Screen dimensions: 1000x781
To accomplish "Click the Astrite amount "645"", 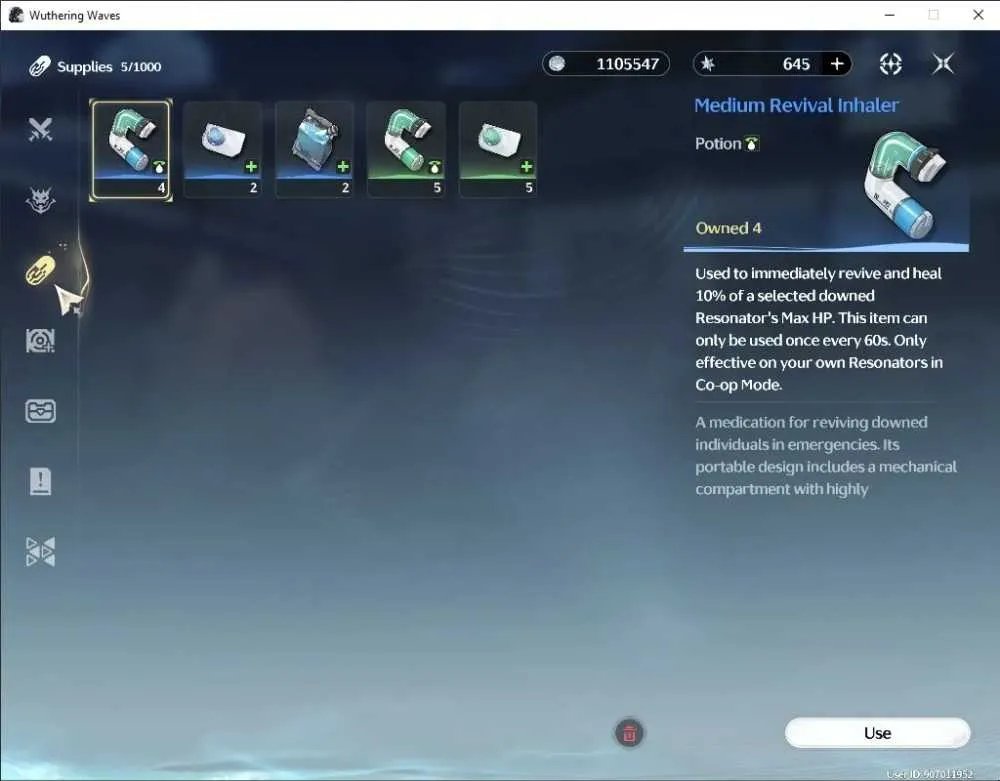I will click(x=796, y=64).
